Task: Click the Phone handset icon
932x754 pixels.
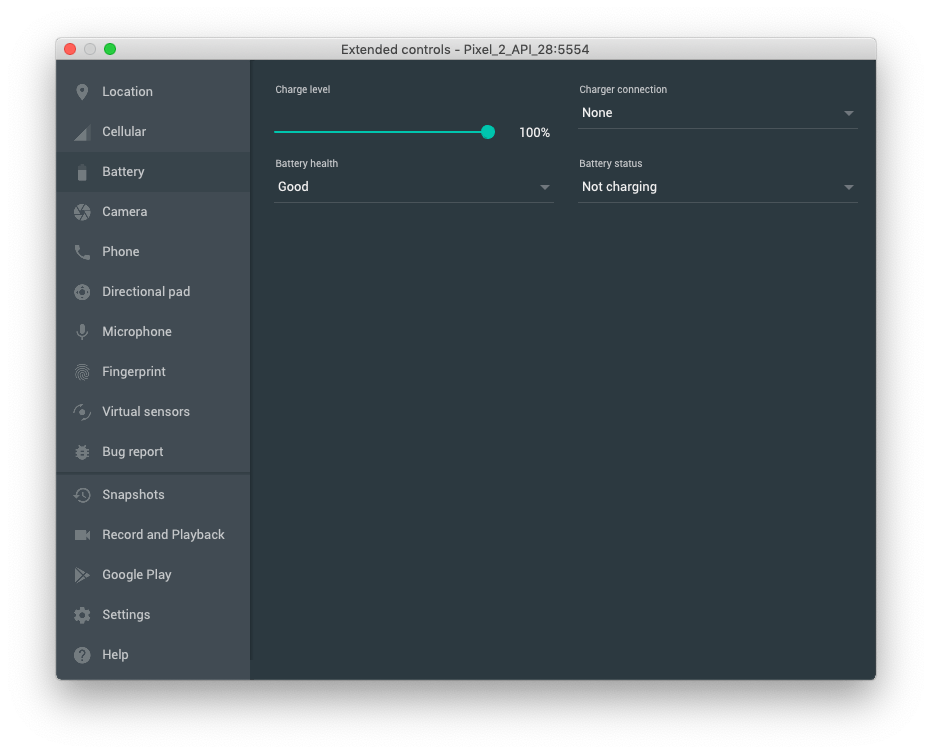Action: [x=82, y=252]
